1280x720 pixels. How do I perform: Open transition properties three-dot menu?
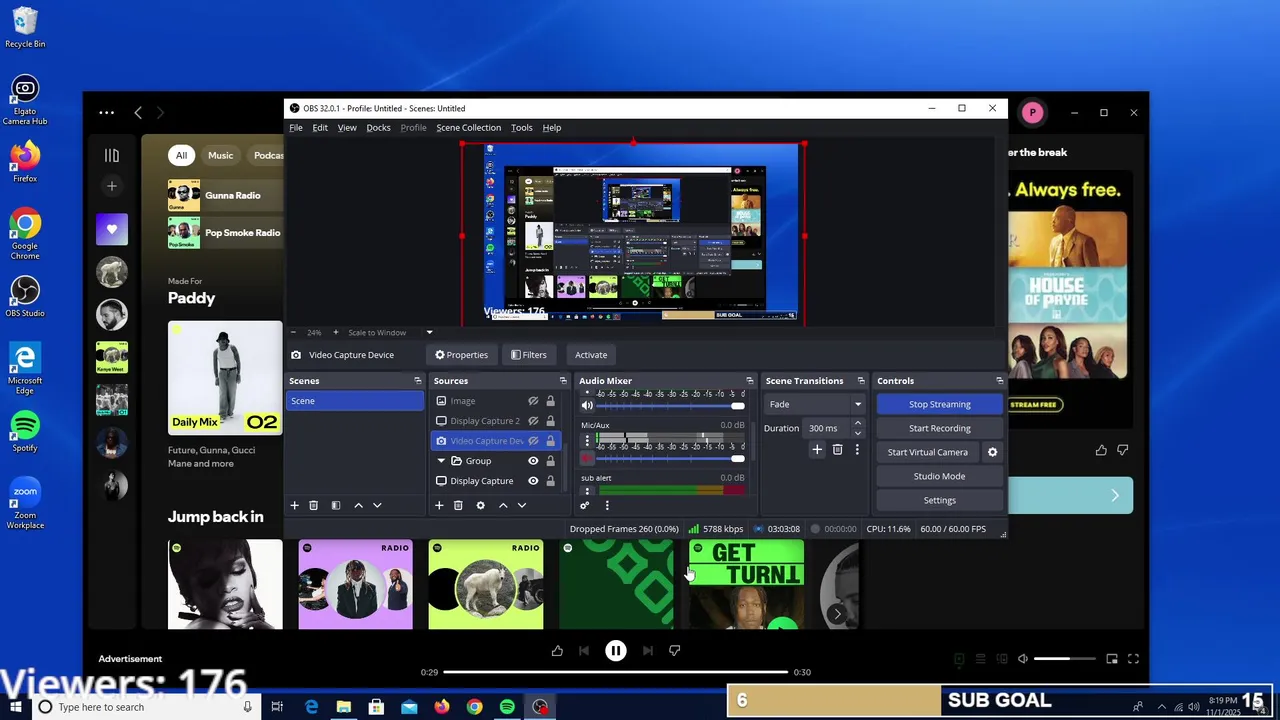[857, 450]
